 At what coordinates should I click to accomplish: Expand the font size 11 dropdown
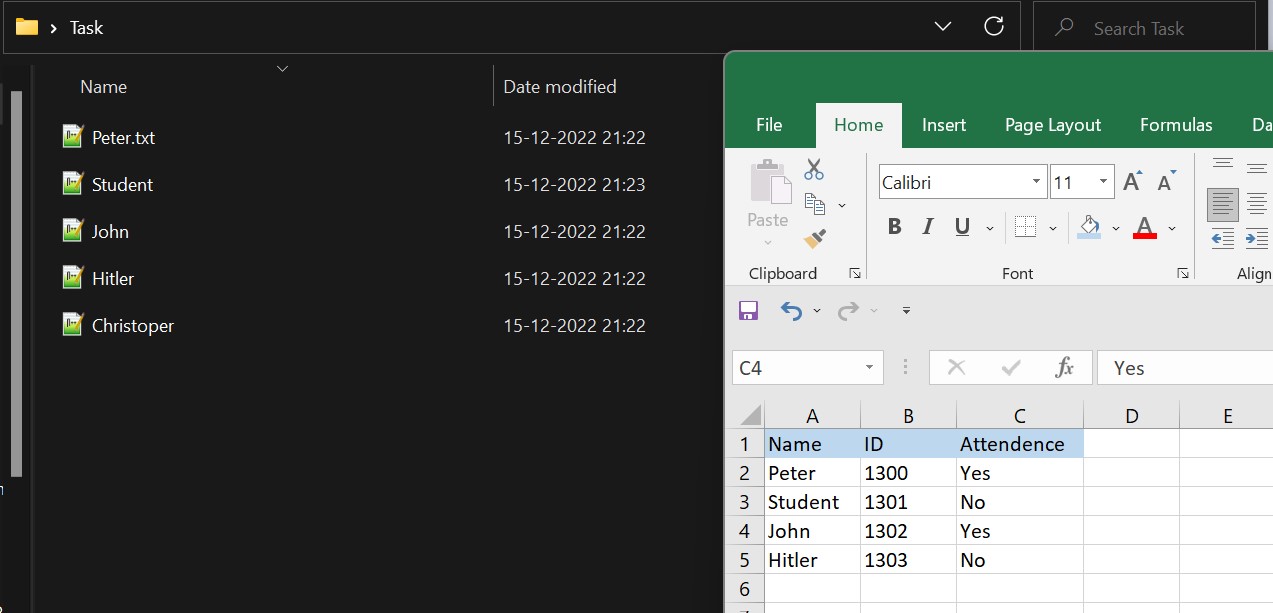point(1104,182)
